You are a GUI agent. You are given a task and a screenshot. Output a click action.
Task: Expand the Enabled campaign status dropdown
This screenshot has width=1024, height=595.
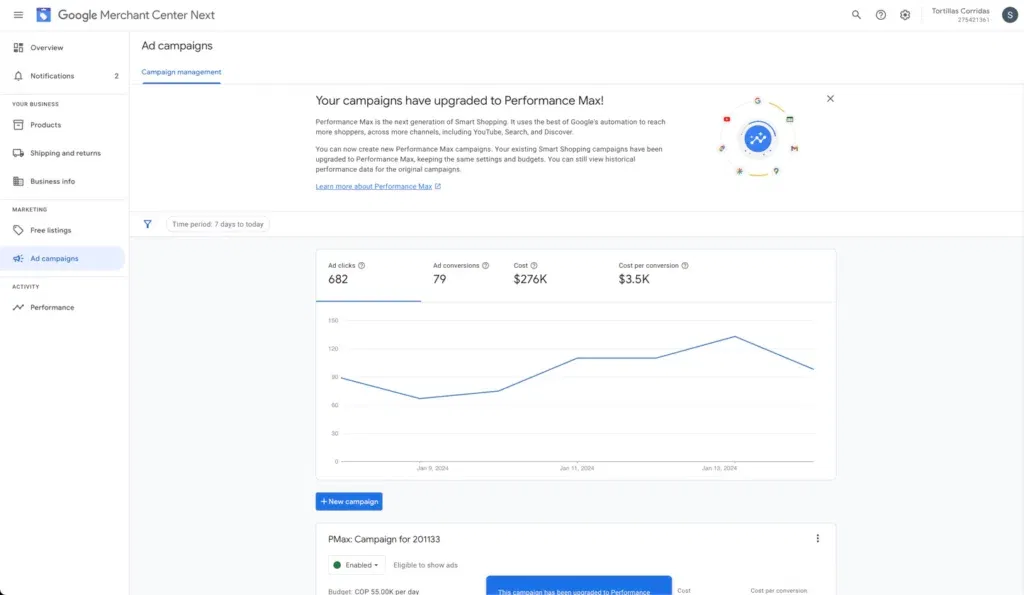[378, 564]
